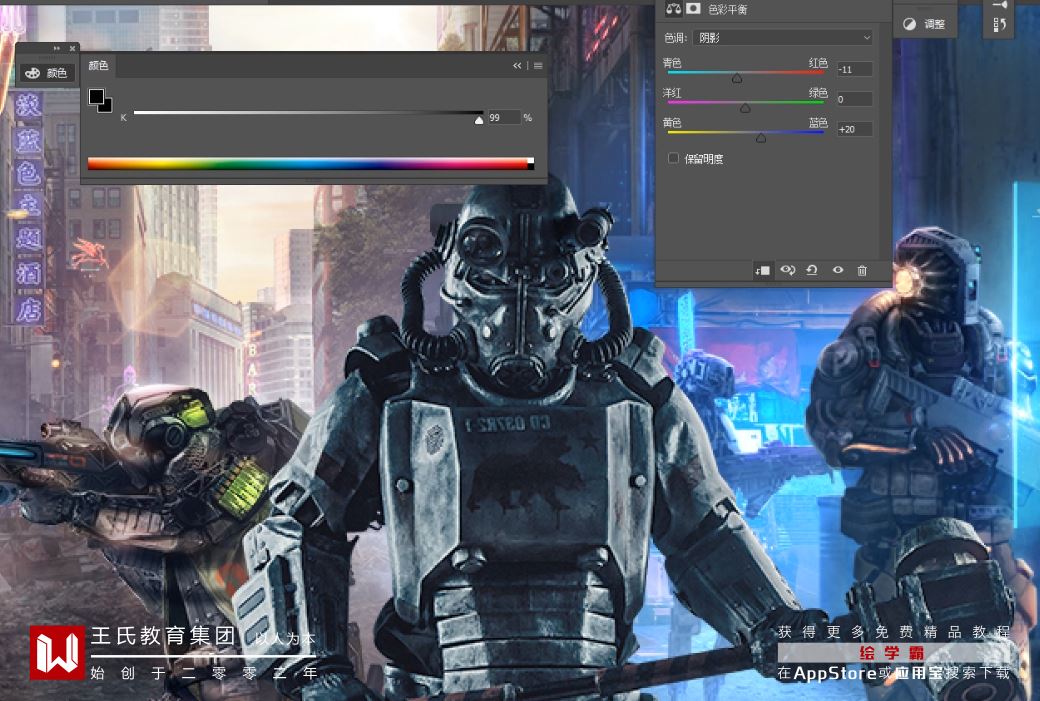This screenshot has height=701, width=1040.
Task: Click the magenta-green slider handle
Action: pos(745,108)
